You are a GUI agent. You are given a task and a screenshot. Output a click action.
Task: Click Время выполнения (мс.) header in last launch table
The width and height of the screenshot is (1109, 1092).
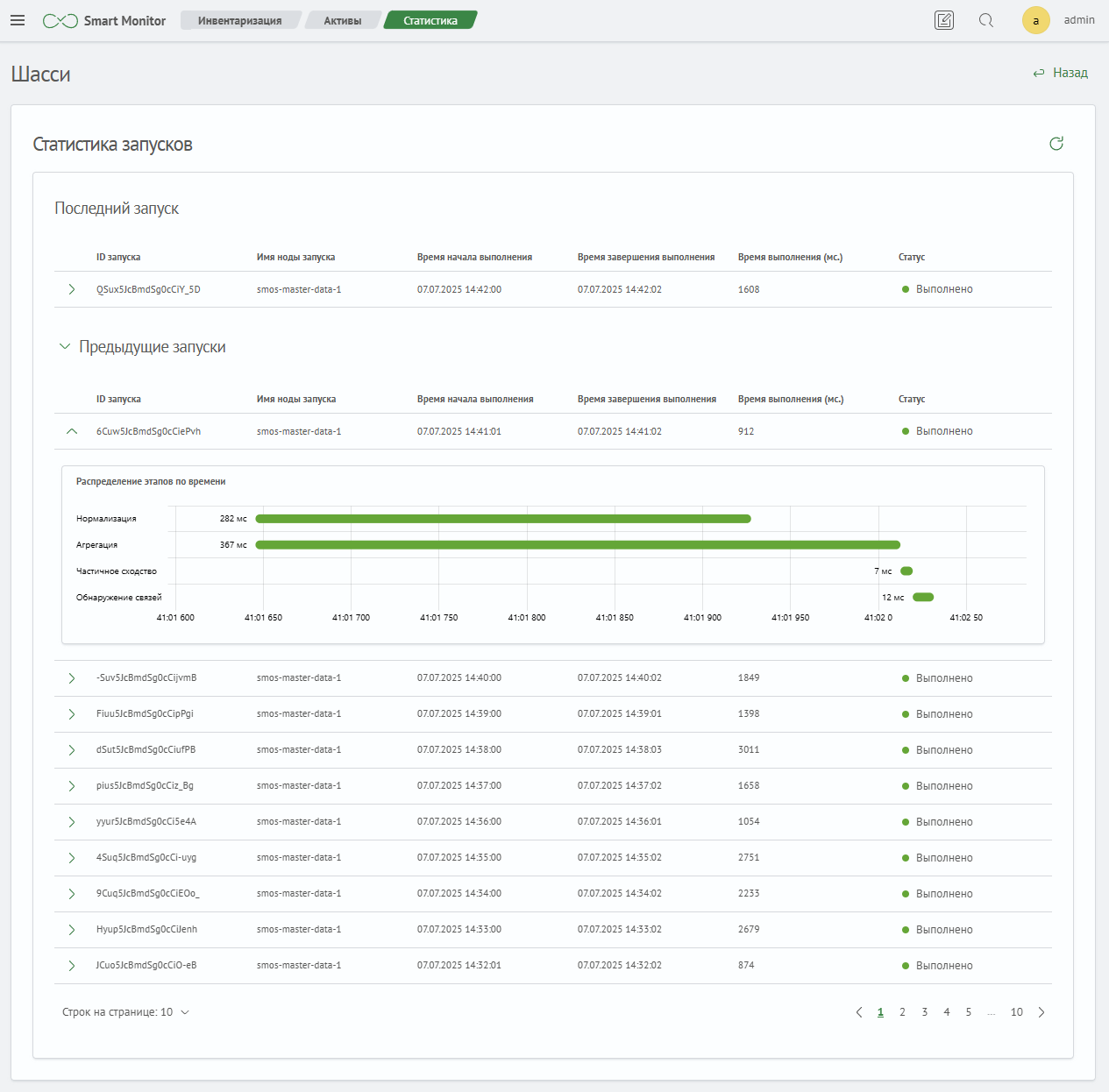790,257
